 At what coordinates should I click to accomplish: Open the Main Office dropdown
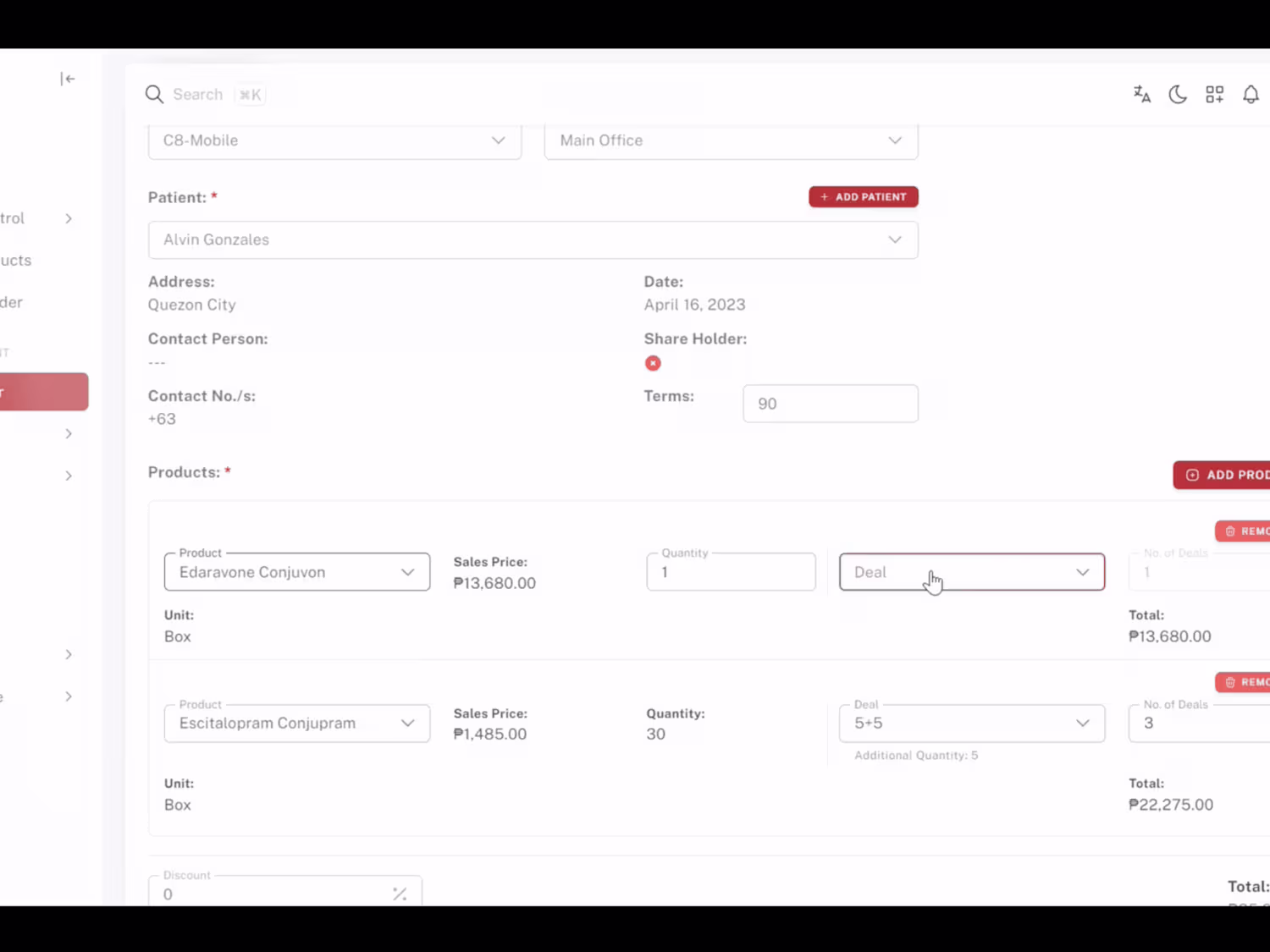tap(731, 140)
